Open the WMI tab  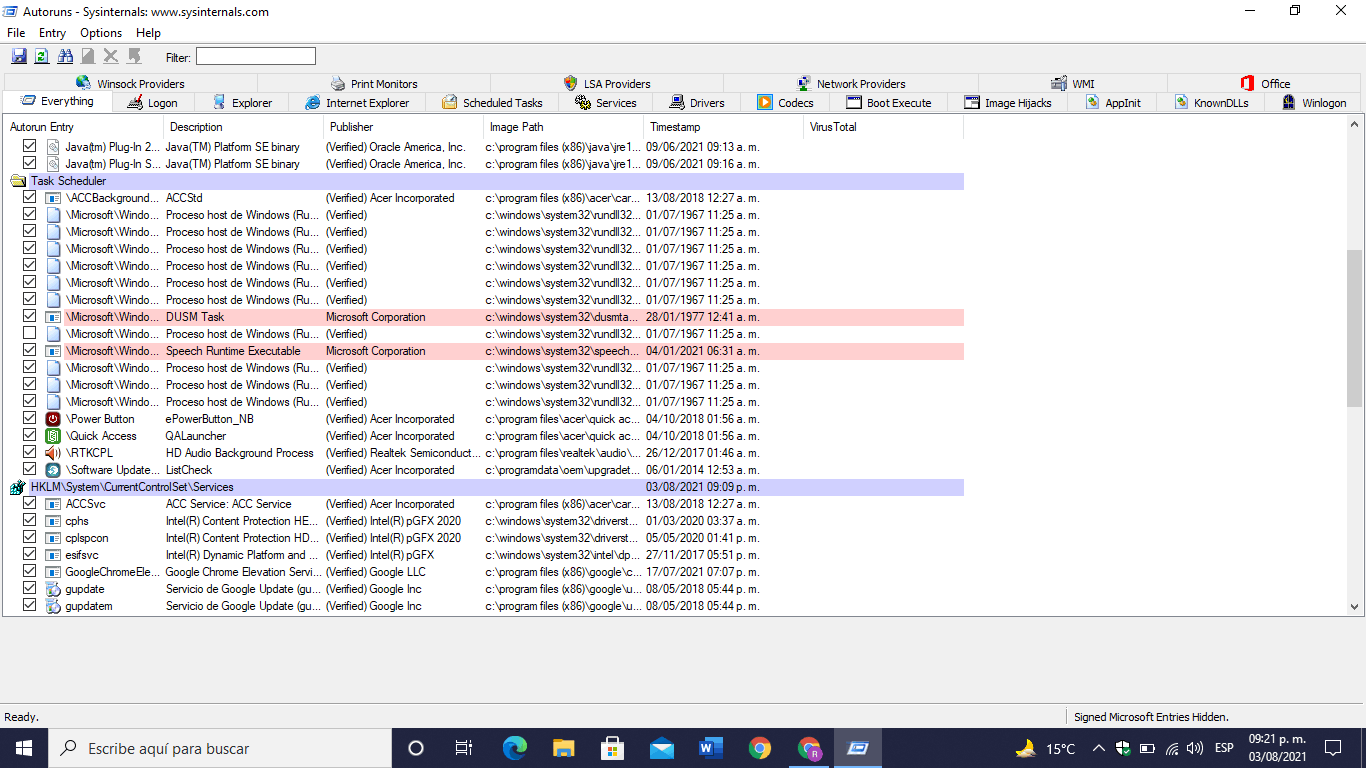point(1072,84)
